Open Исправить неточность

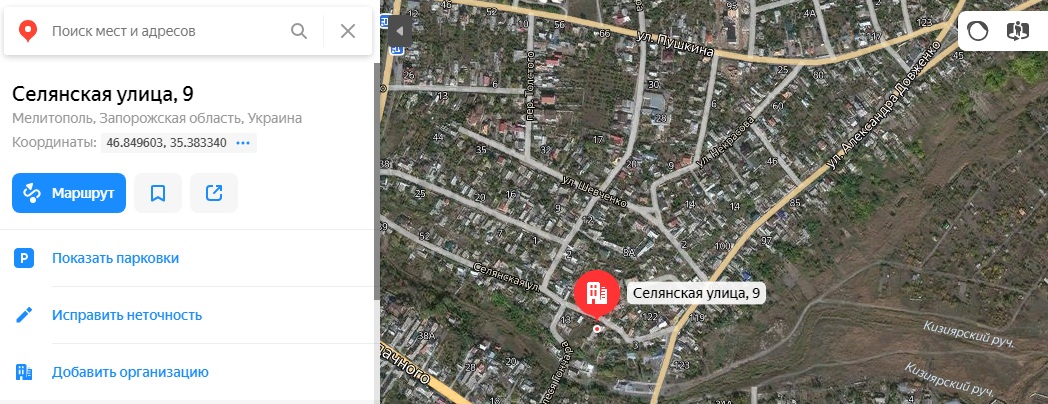127,315
